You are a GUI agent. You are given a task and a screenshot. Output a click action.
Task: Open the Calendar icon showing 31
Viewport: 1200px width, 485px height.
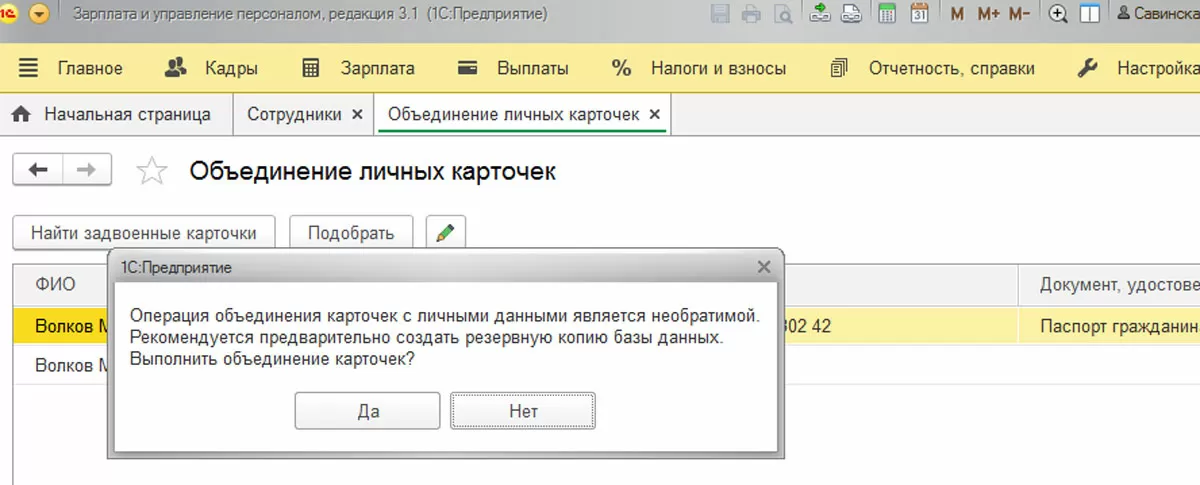919,14
